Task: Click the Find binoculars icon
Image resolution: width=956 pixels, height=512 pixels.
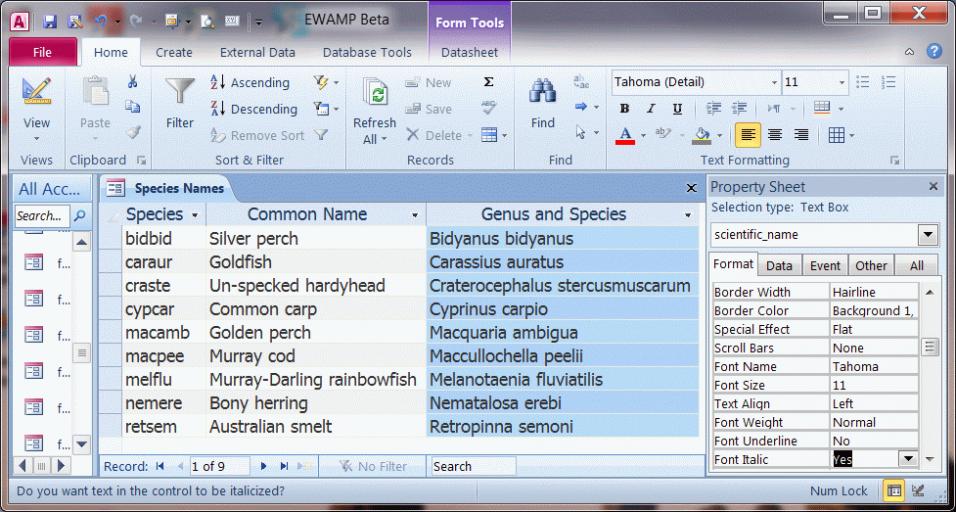Action: [543, 91]
